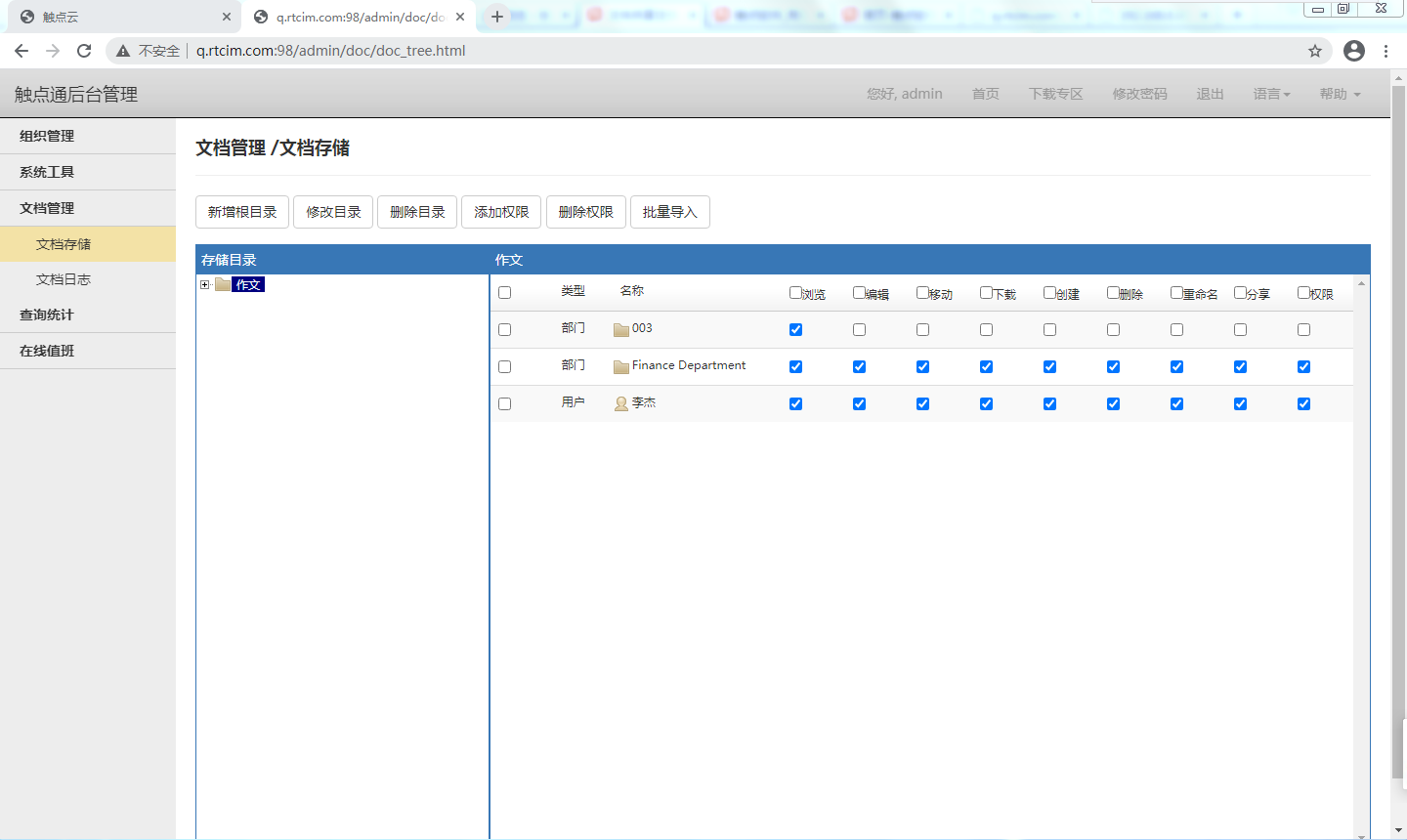
Task: Open 文档日志 in the sidebar
Action: pos(64,279)
